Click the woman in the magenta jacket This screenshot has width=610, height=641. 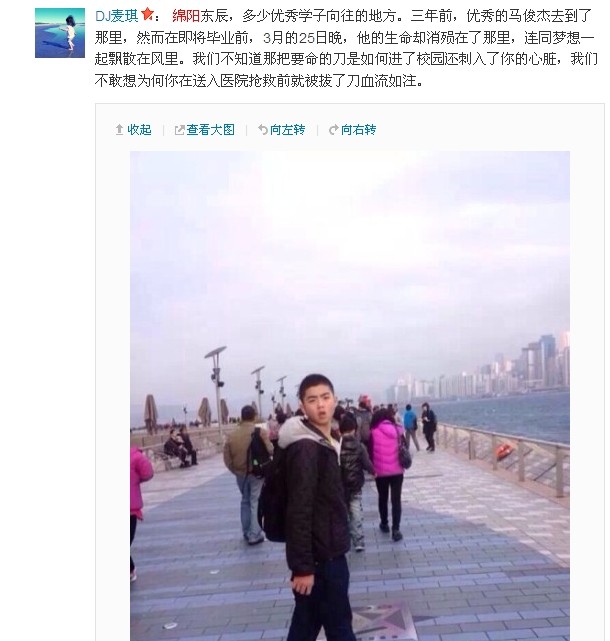coord(387,472)
